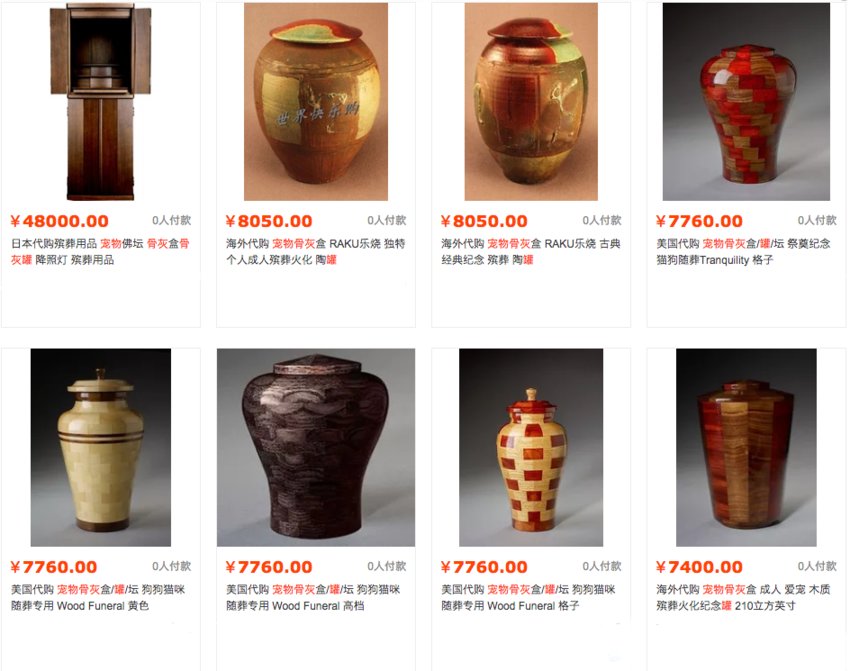Select the RAKU classic ceramic urn image

tap(531, 101)
